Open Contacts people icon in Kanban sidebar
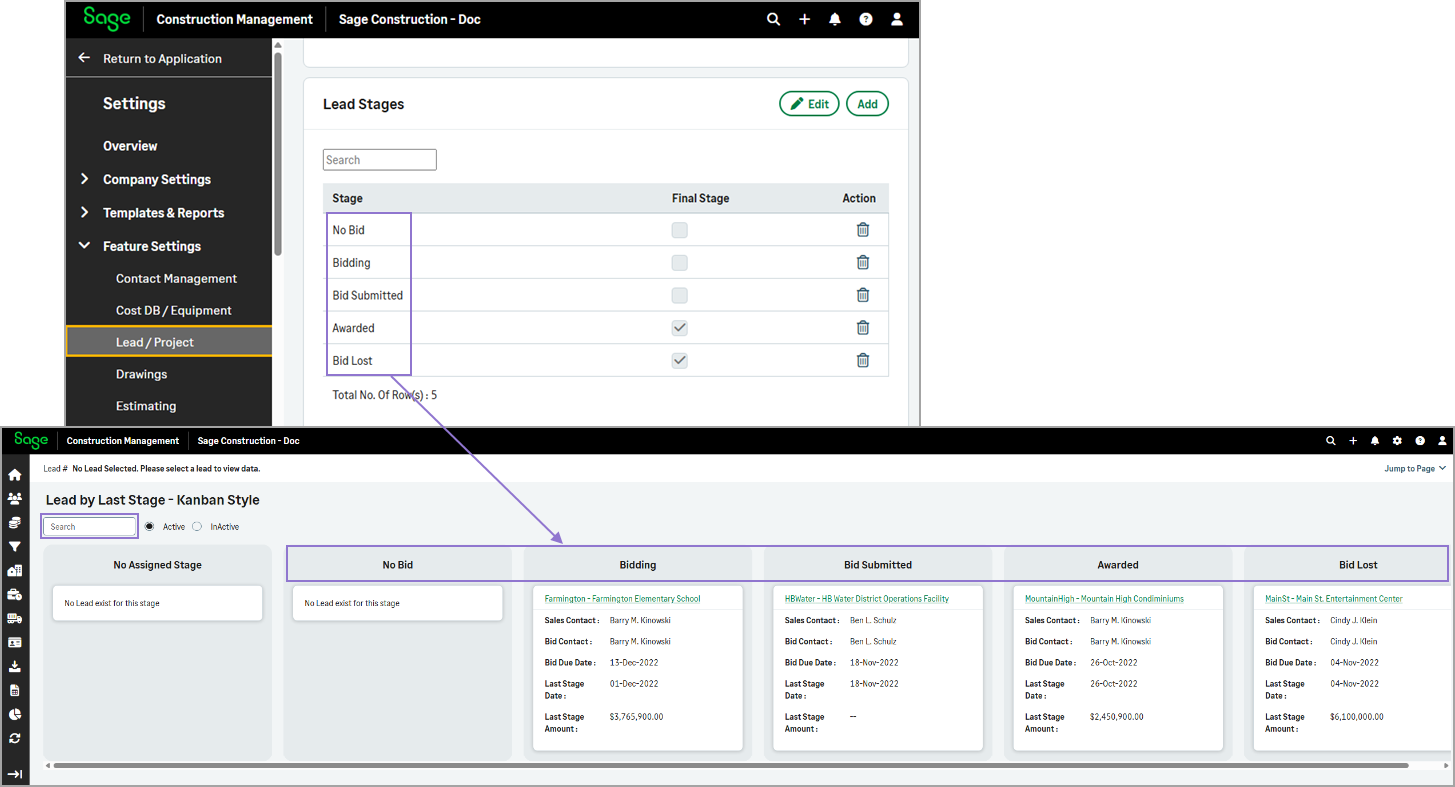The width and height of the screenshot is (1455, 787). tap(15, 499)
